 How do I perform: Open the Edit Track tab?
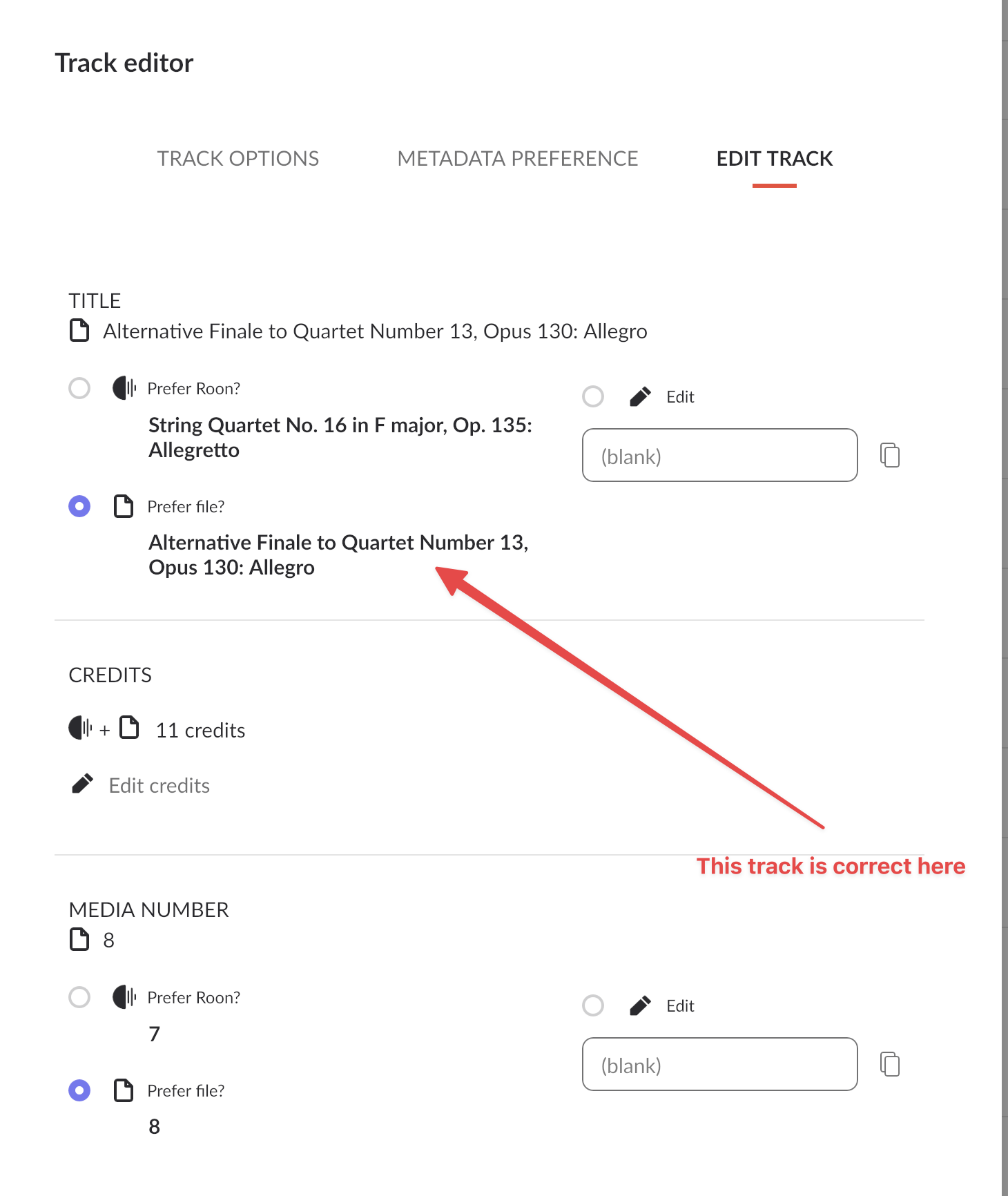(775, 159)
